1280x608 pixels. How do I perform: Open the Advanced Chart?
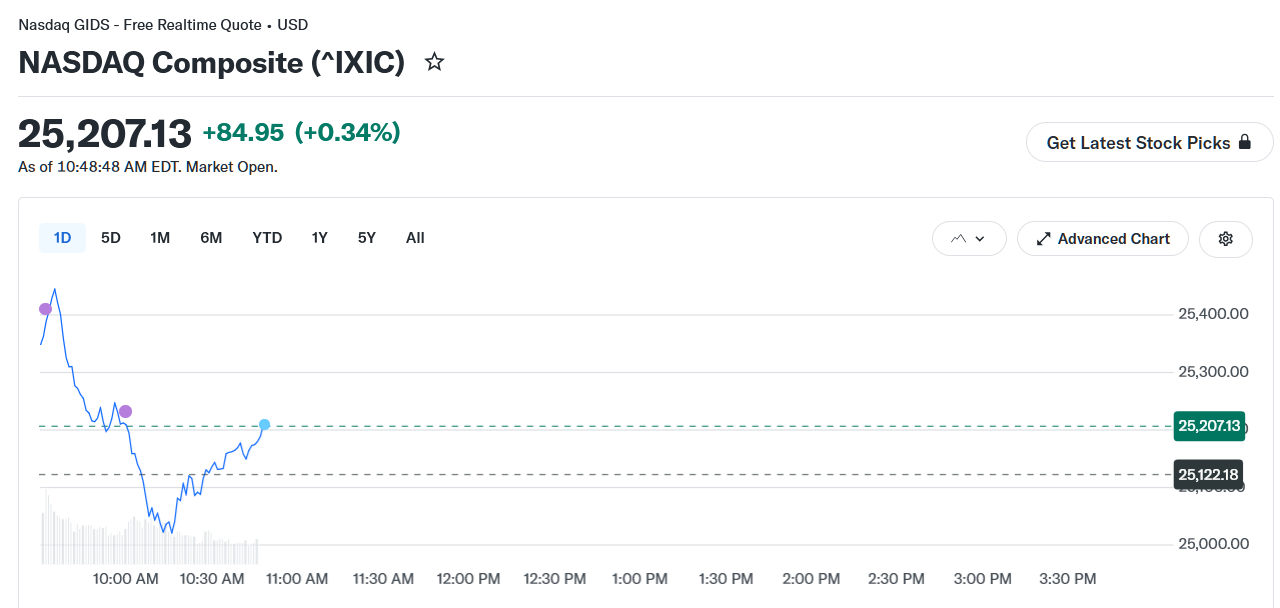pyautogui.click(x=1103, y=239)
